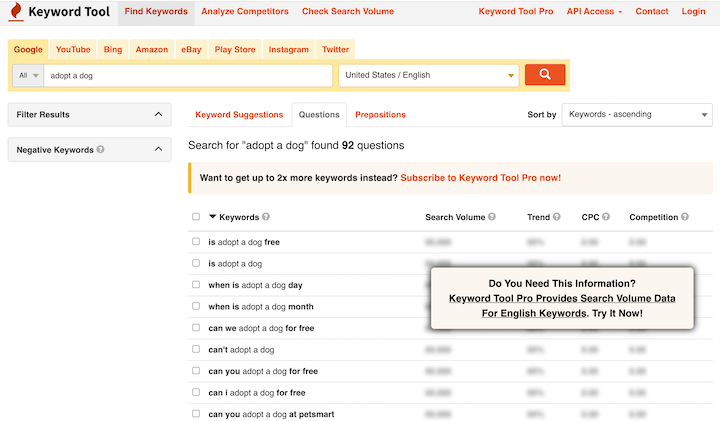Check 'can you adopt a dog at petsmart' row
Screen dimensions: 720x421
coord(196,414)
